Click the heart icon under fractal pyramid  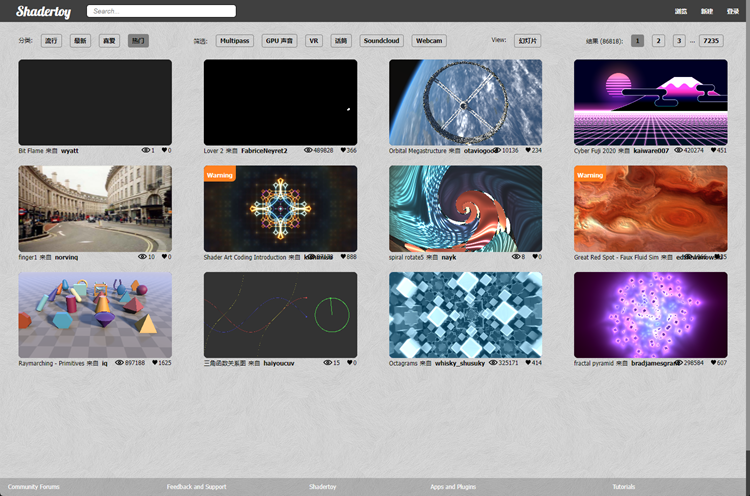pos(713,363)
